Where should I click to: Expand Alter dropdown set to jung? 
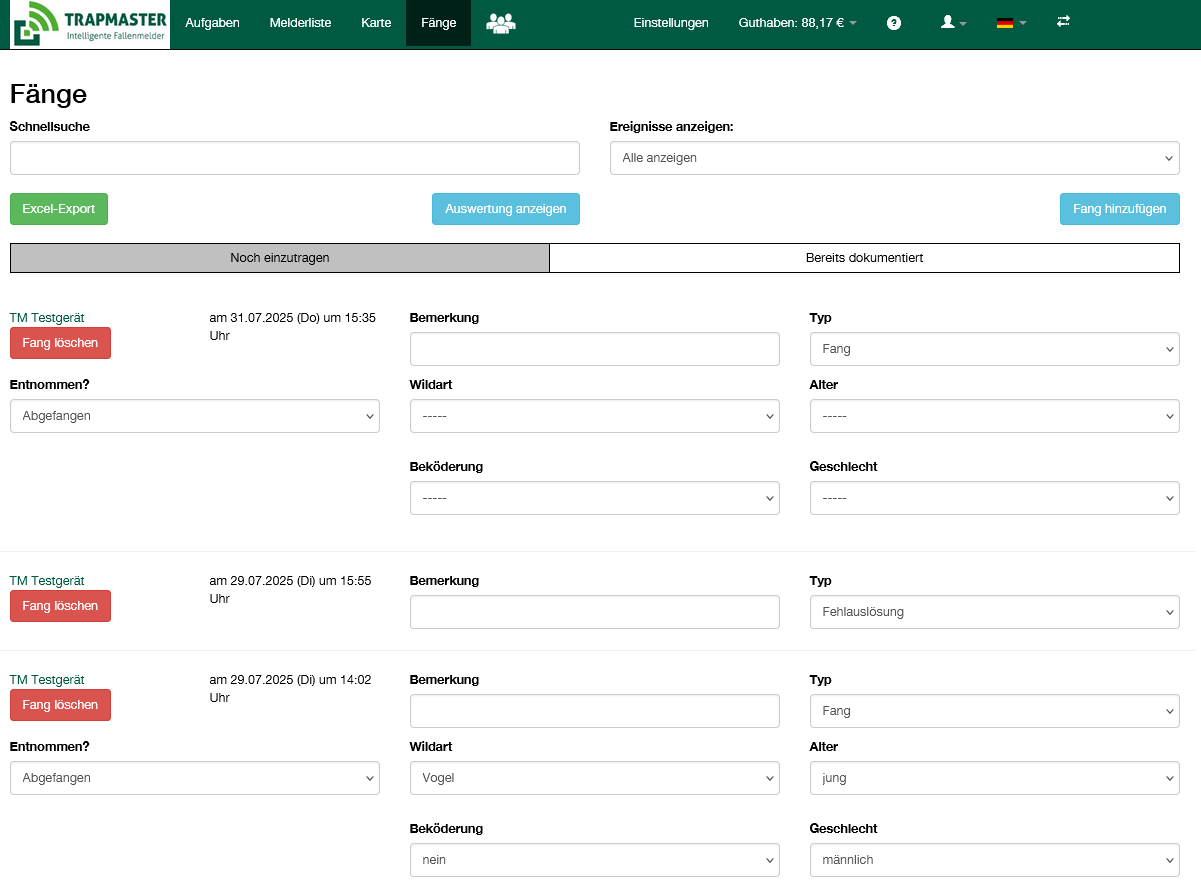click(994, 778)
